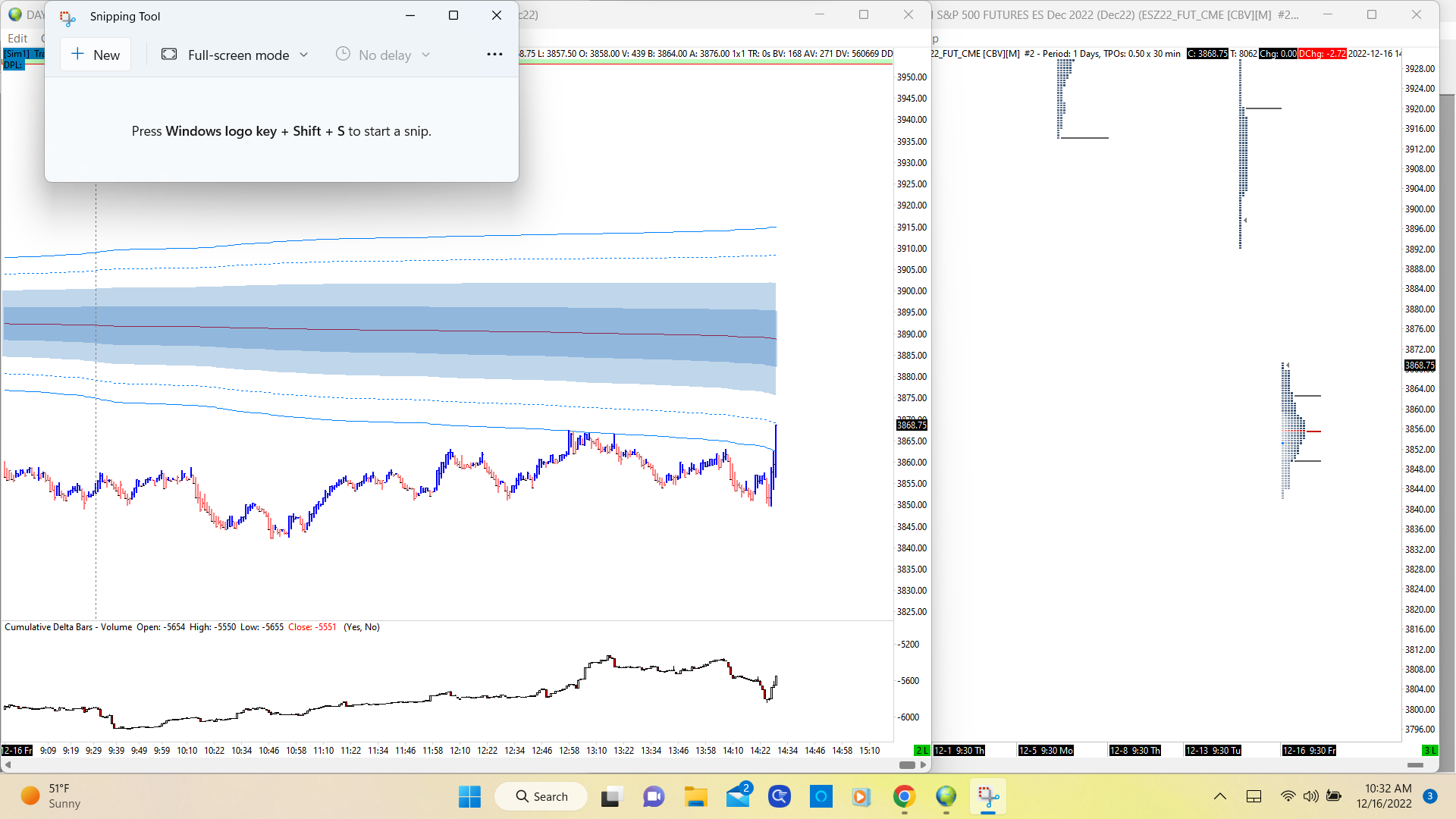Open File Explorer from the taskbar
This screenshot has width=1456, height=819.
(x=695, y=796)
